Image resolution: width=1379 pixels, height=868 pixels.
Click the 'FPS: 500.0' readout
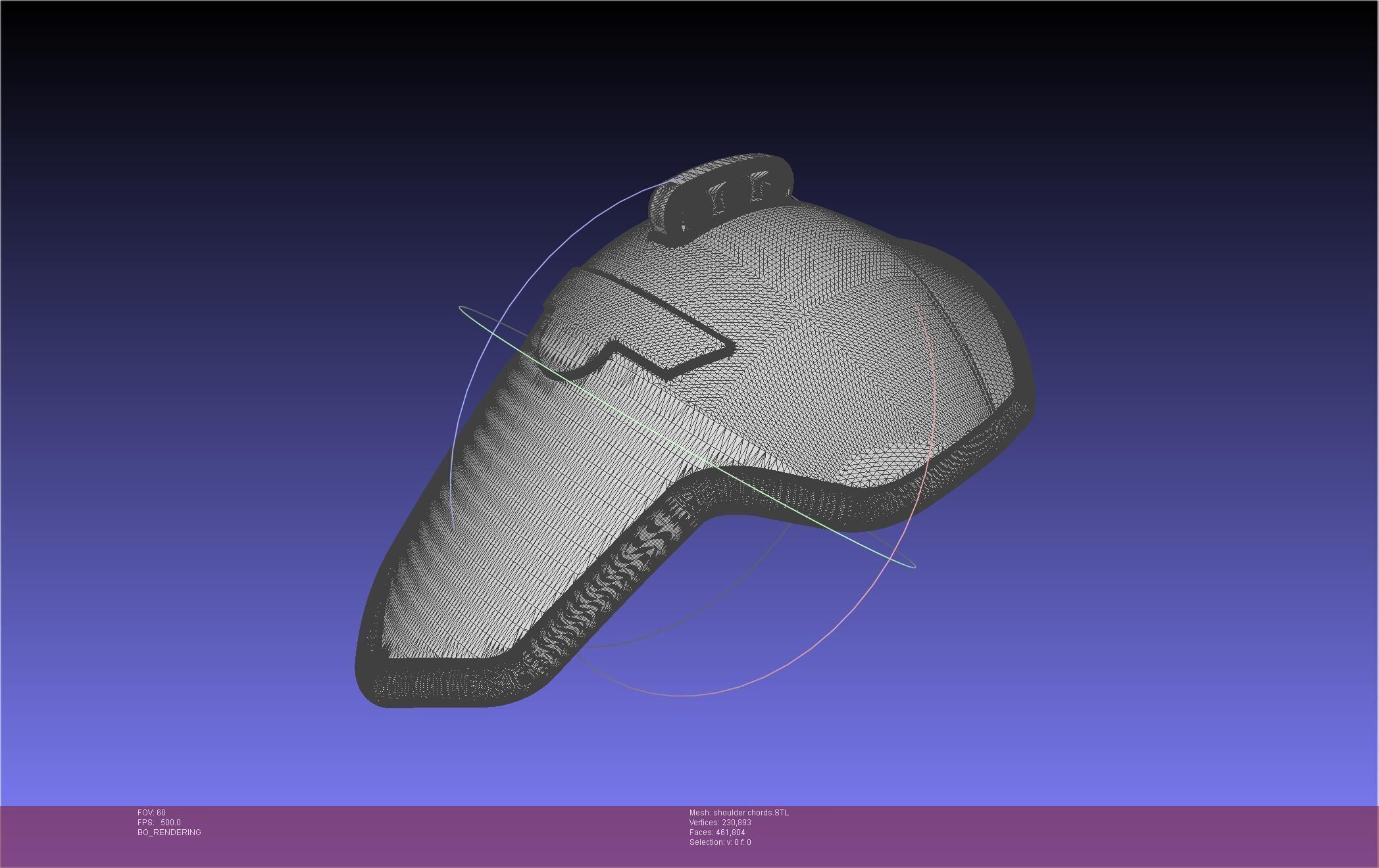coord(159,823)
